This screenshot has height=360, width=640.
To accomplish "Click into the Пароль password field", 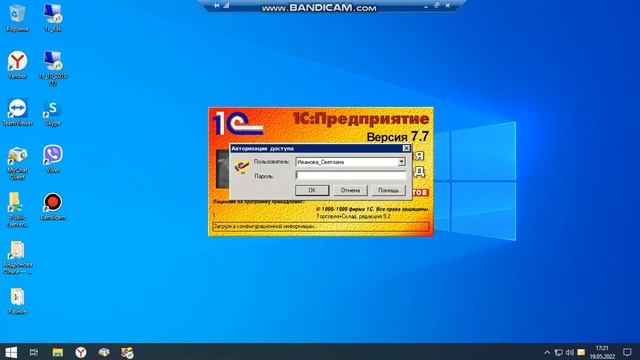I will 351,176.
